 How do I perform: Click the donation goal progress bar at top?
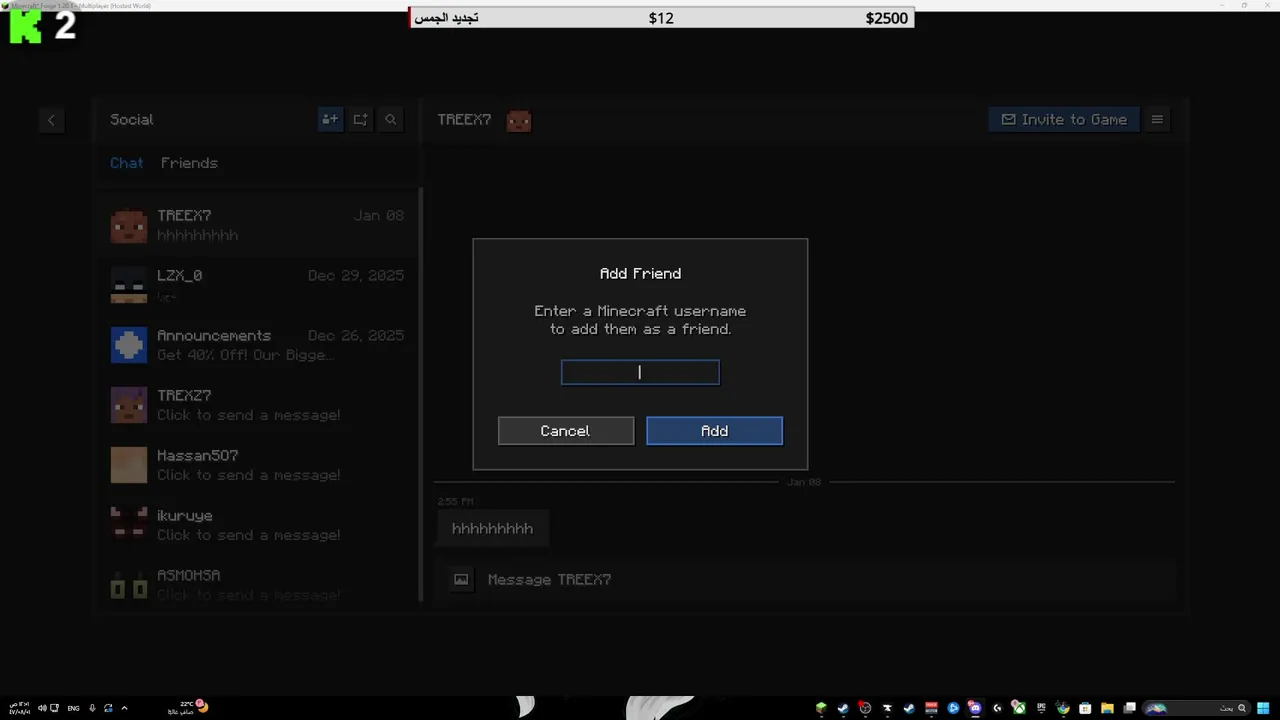[x=661, y=18]
